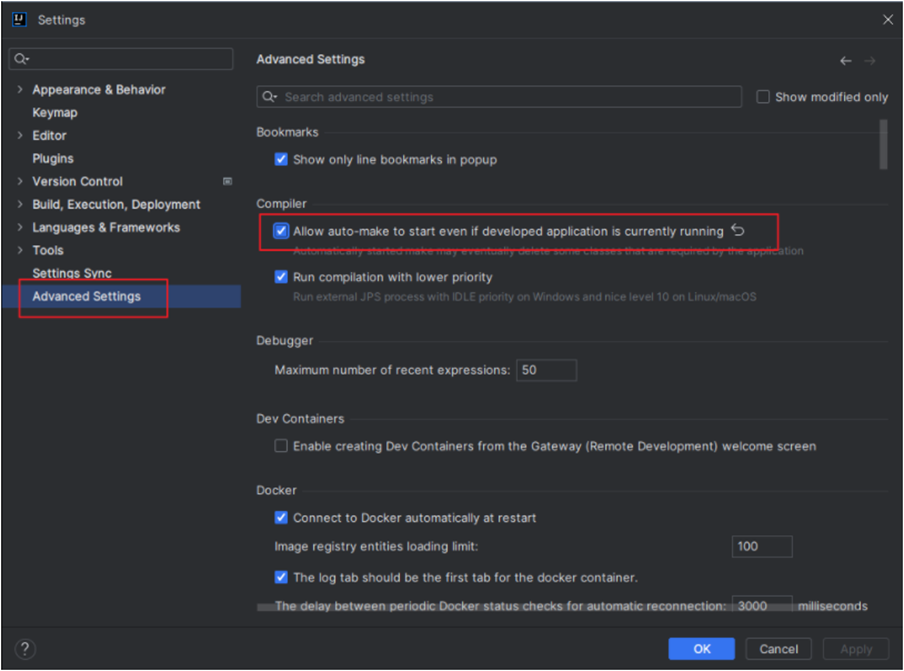The width and height of the screenshot is (904, 671).
Task: Click the magnifier icon in sidebar search
Action: coord(21,59)
